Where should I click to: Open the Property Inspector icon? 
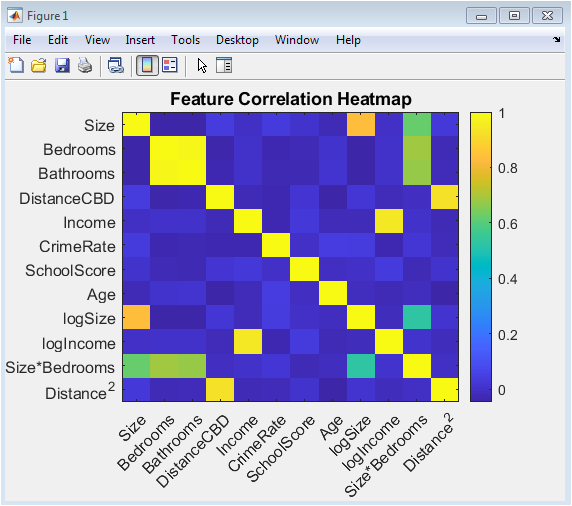point(224,66)
